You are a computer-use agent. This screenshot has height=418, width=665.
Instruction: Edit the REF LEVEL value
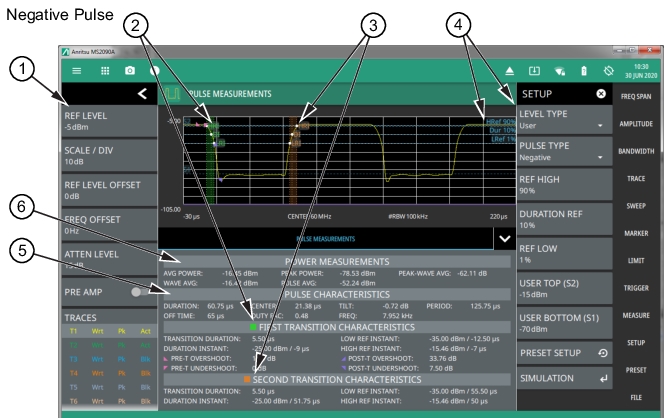pyautogui.click(x=109, y=121)
